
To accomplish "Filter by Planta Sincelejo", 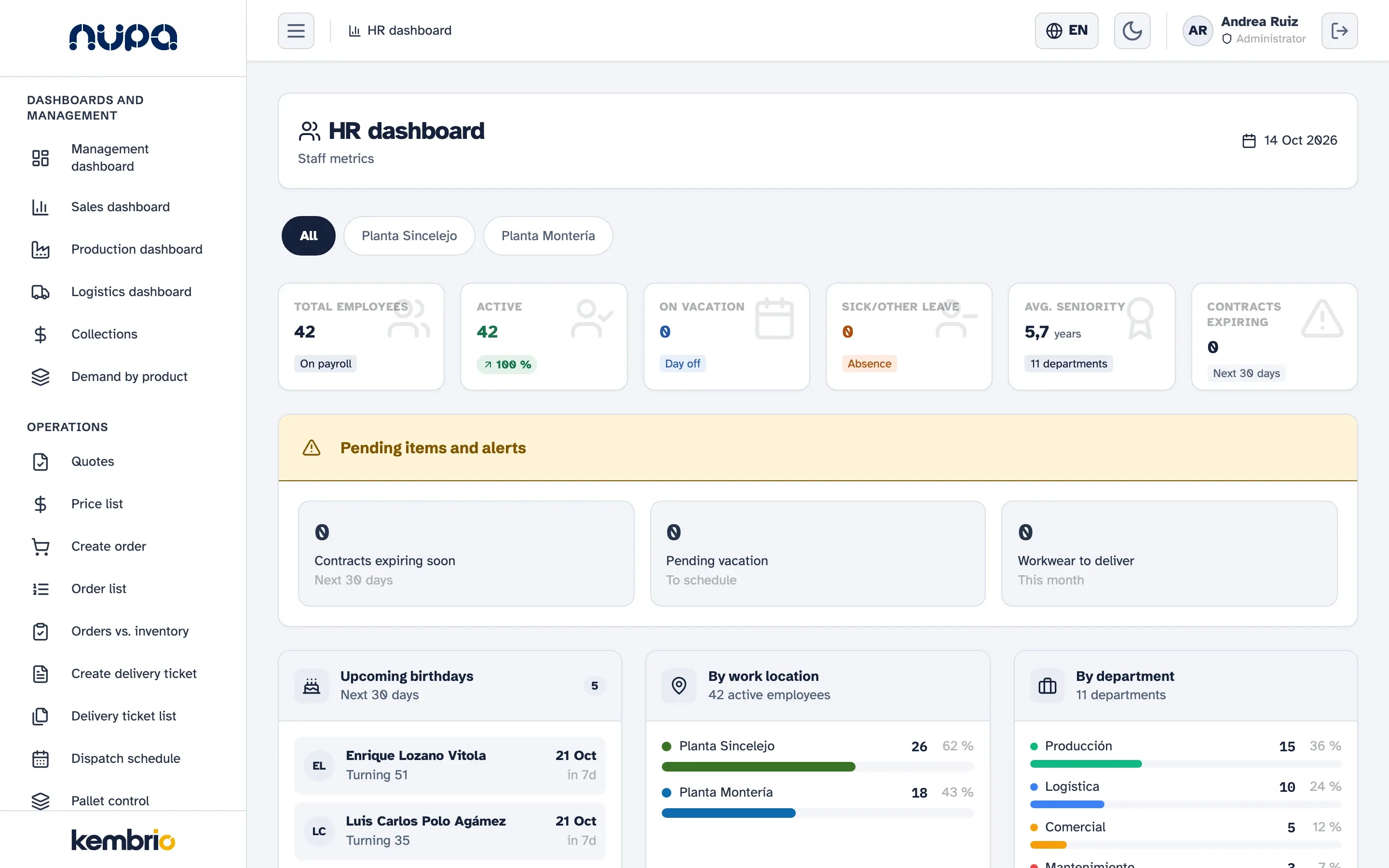I will [x=409, y=235].
